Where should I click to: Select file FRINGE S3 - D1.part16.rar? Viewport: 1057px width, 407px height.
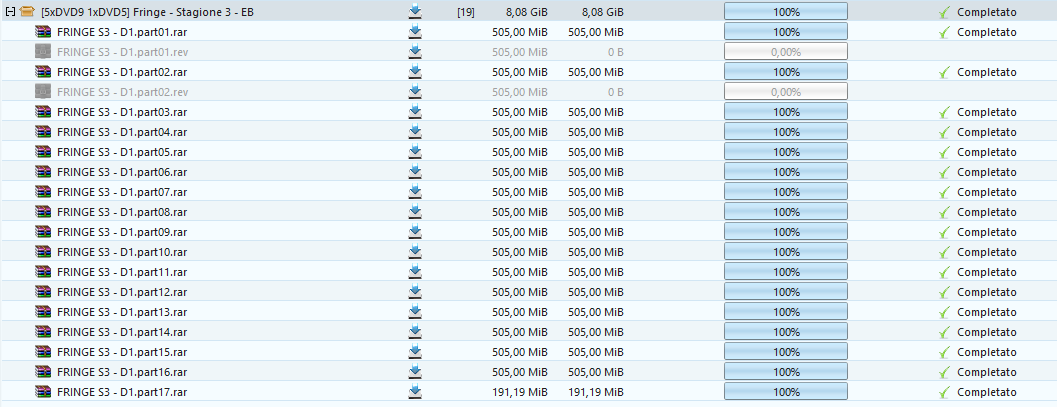[x=122, y=372]
